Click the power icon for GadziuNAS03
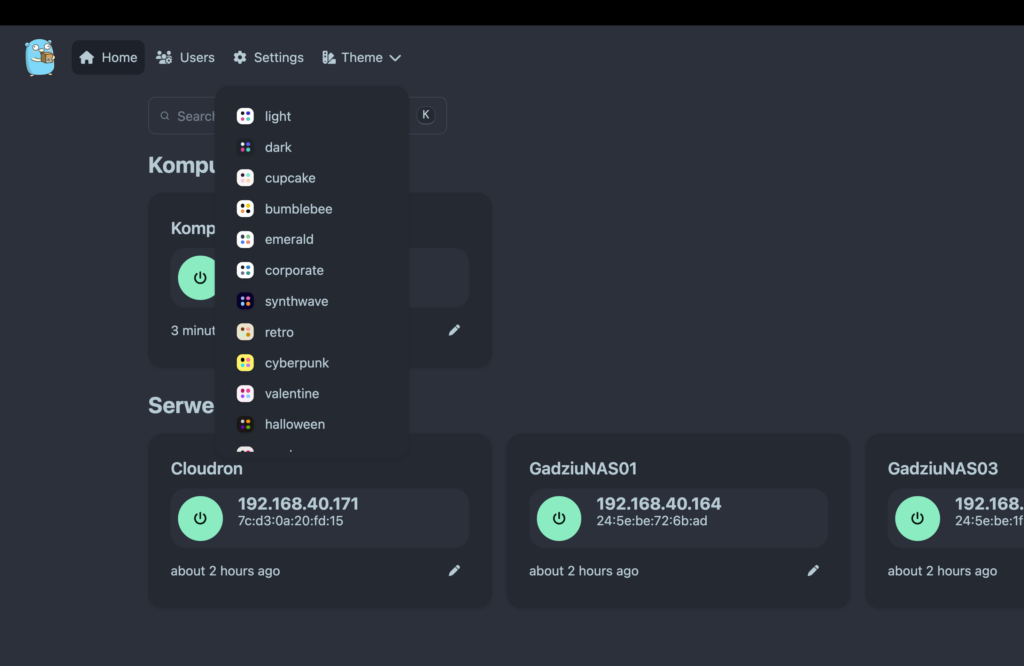Image resolution: width=1024 pixels, height=666 pixels. (x=917, y=518)
